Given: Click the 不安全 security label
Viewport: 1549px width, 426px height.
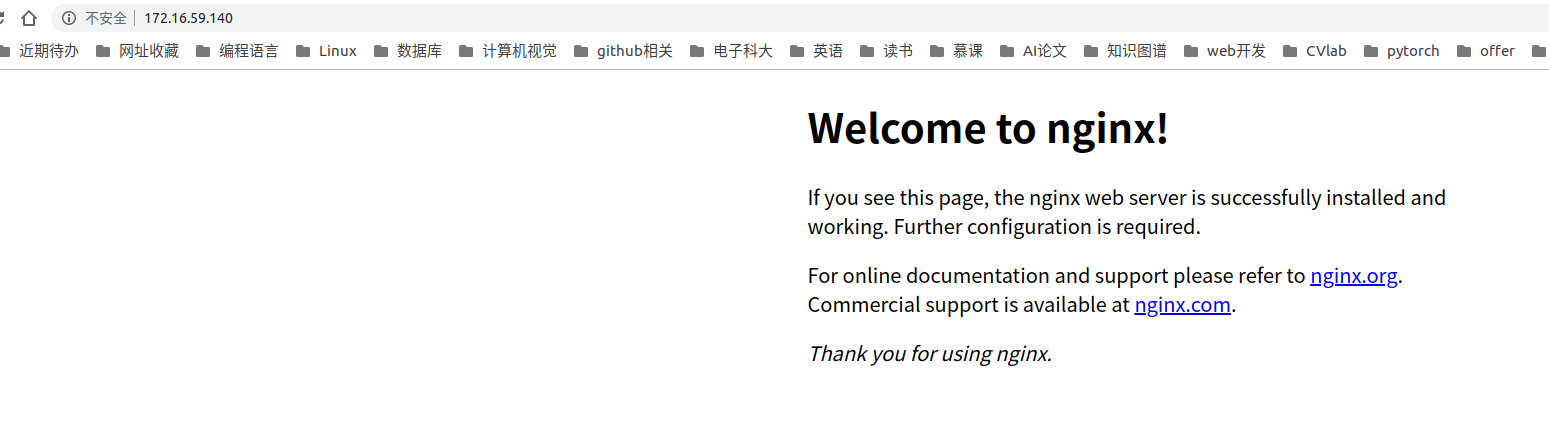Looking at the screenshot, I should point(105,18).
